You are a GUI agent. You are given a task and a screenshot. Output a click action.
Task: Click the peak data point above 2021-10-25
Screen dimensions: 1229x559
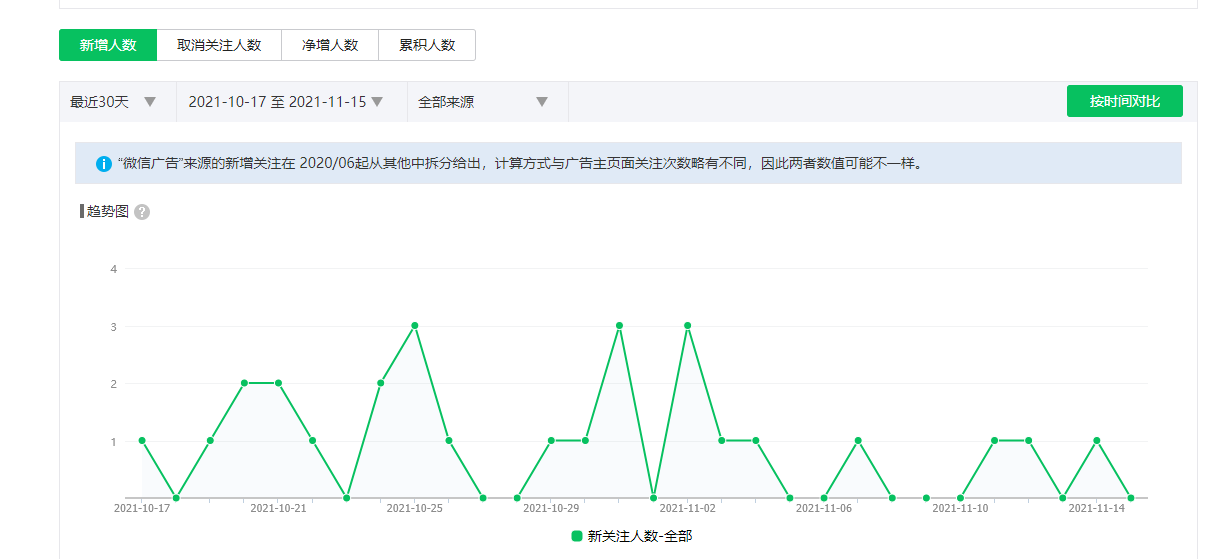414,325
